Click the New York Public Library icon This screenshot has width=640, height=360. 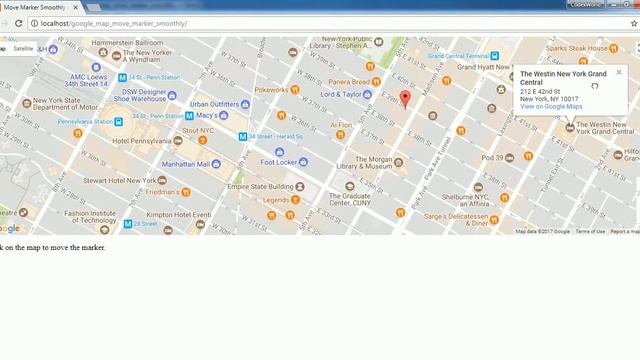click(379, 41)
